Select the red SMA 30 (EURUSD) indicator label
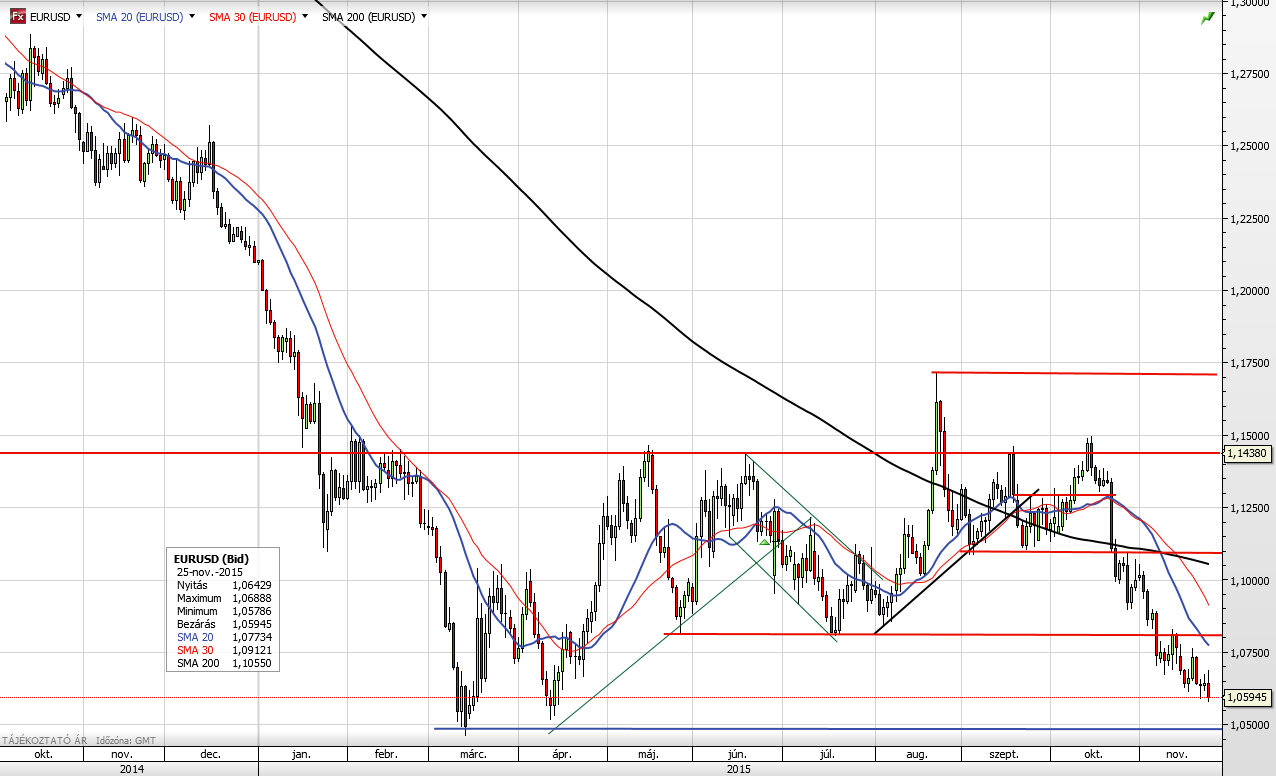Viewport: 1276px width, 776px height. pyautogui.click(x=252, y=17)
